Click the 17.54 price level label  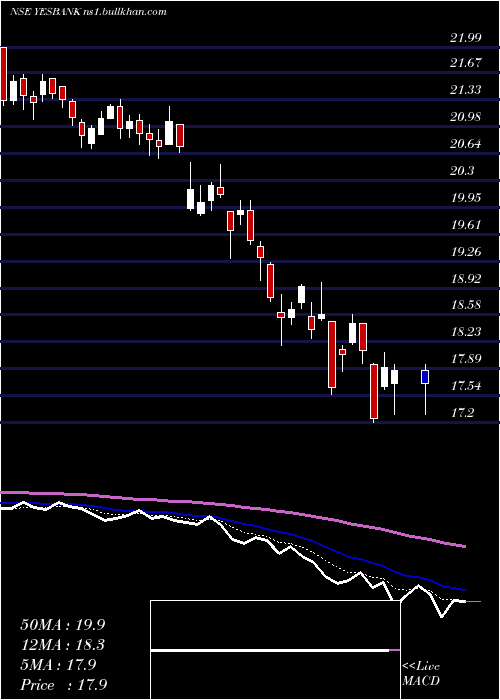(x=466, y=386)
